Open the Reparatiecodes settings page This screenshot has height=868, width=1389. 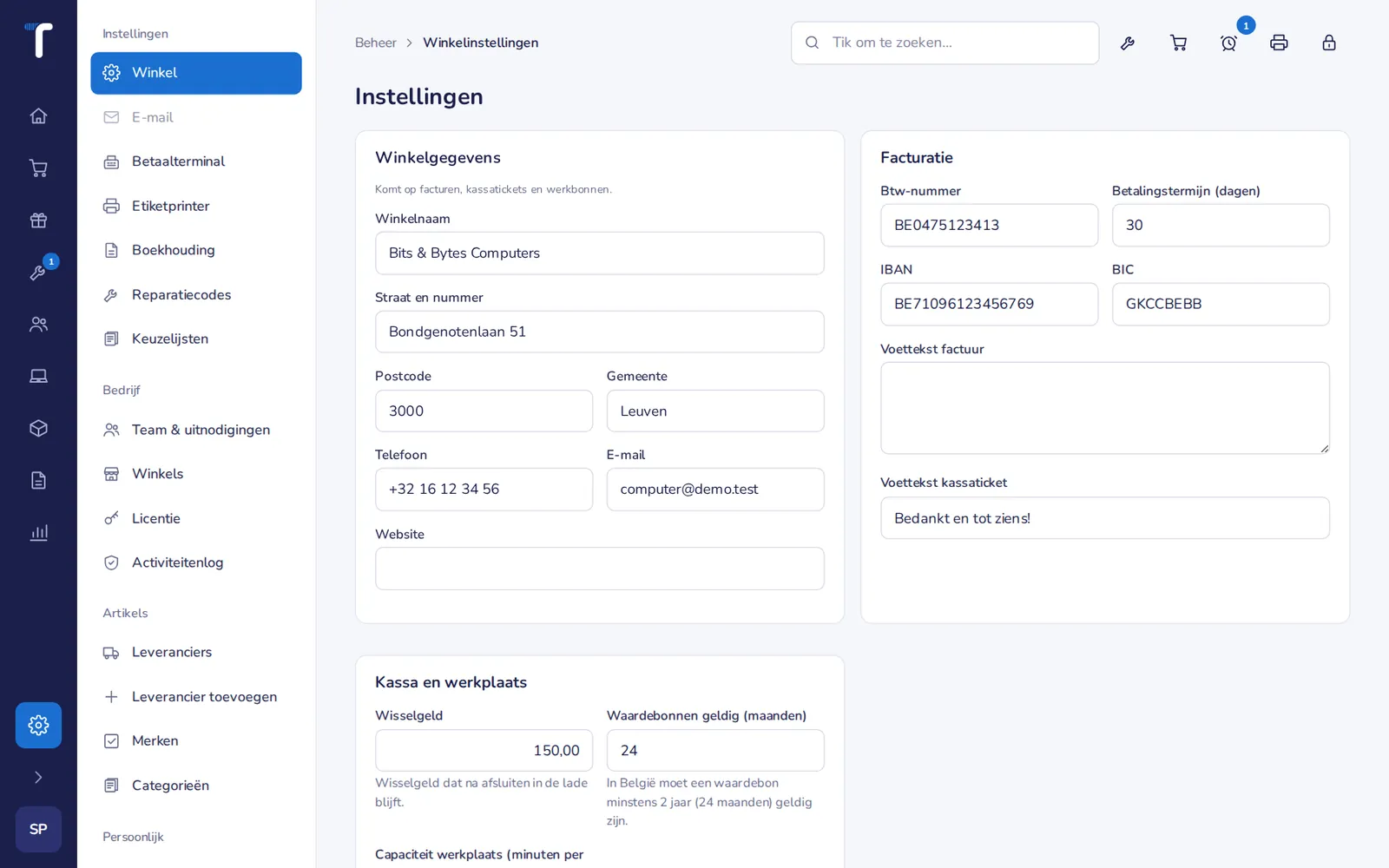196,295
